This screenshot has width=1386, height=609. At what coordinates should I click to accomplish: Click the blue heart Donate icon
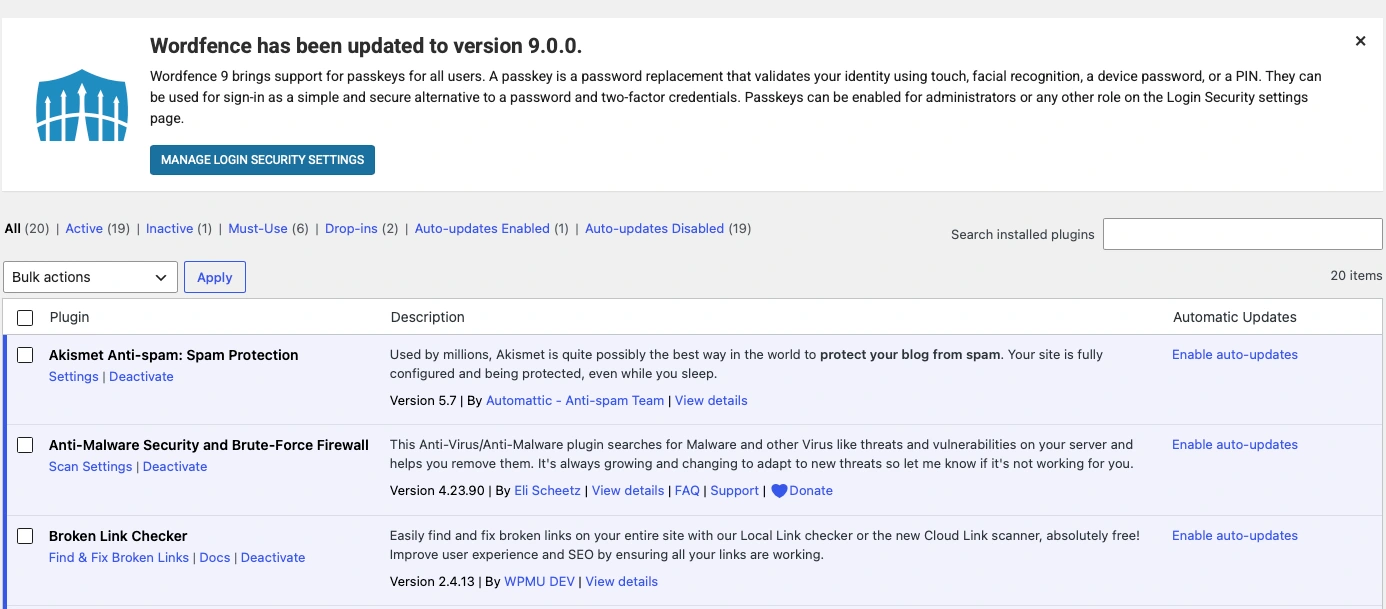780,491
